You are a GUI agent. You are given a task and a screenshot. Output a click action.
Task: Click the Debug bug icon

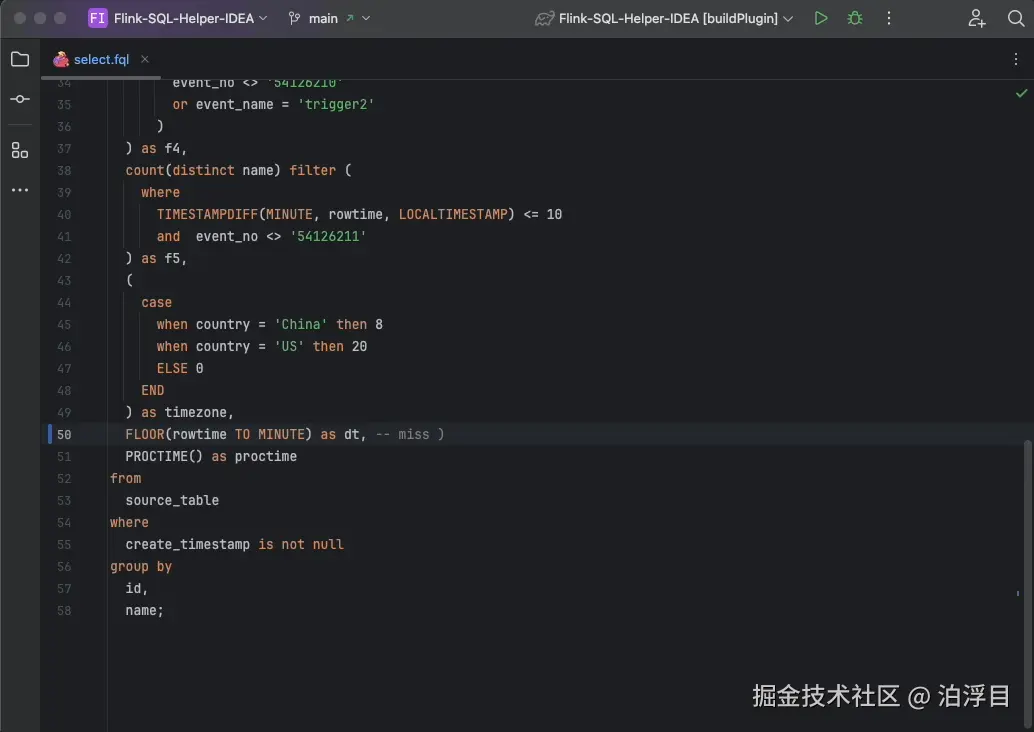pos(855,18)
